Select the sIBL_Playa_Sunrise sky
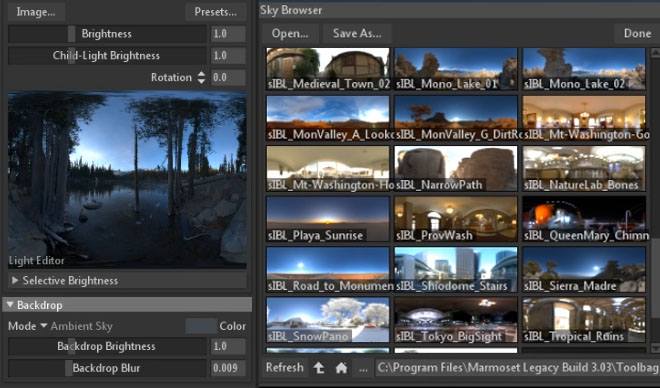 click(x=328, y=219)
